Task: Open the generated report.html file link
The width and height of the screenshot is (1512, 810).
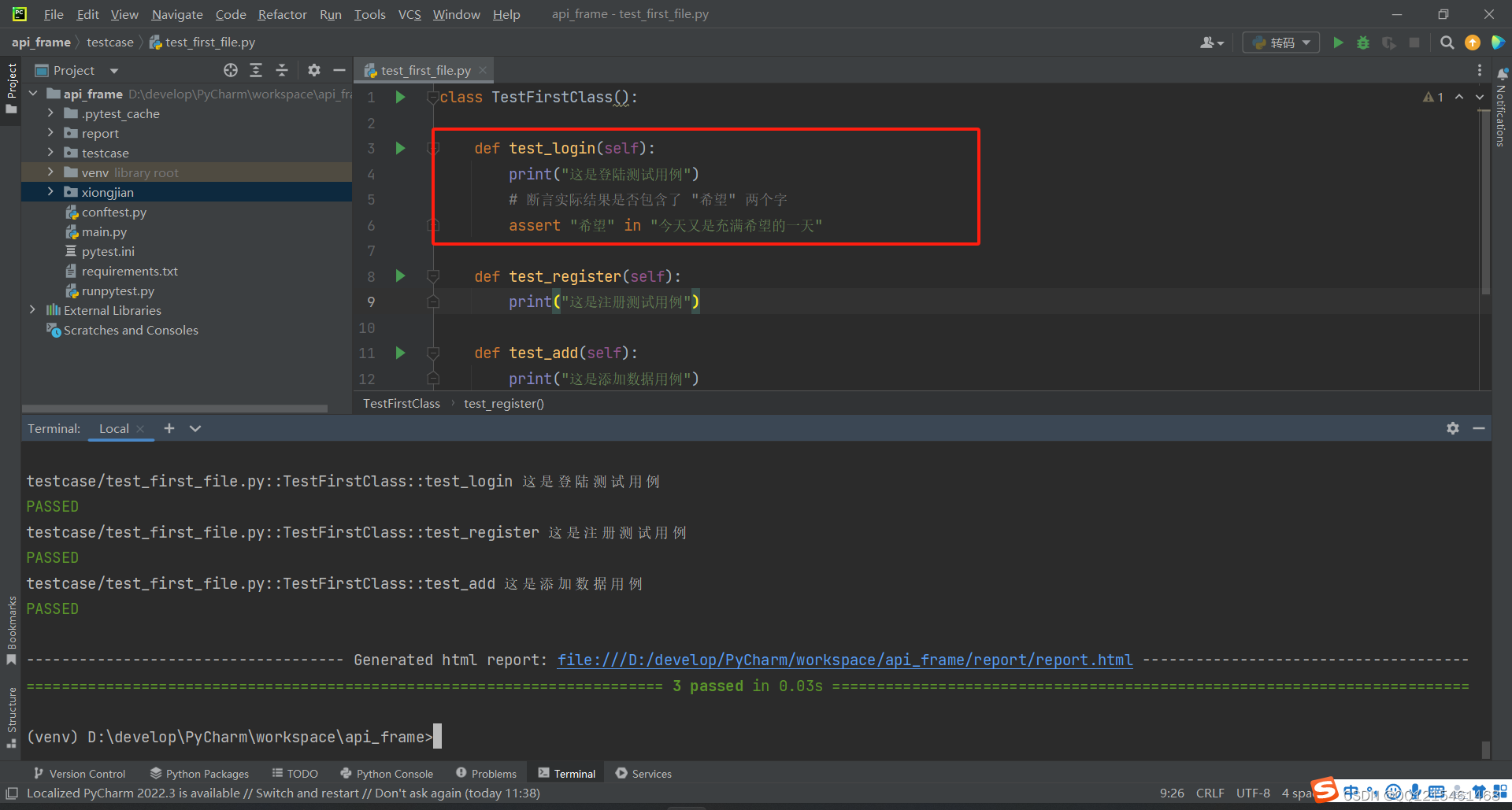Action: [845, 660]
